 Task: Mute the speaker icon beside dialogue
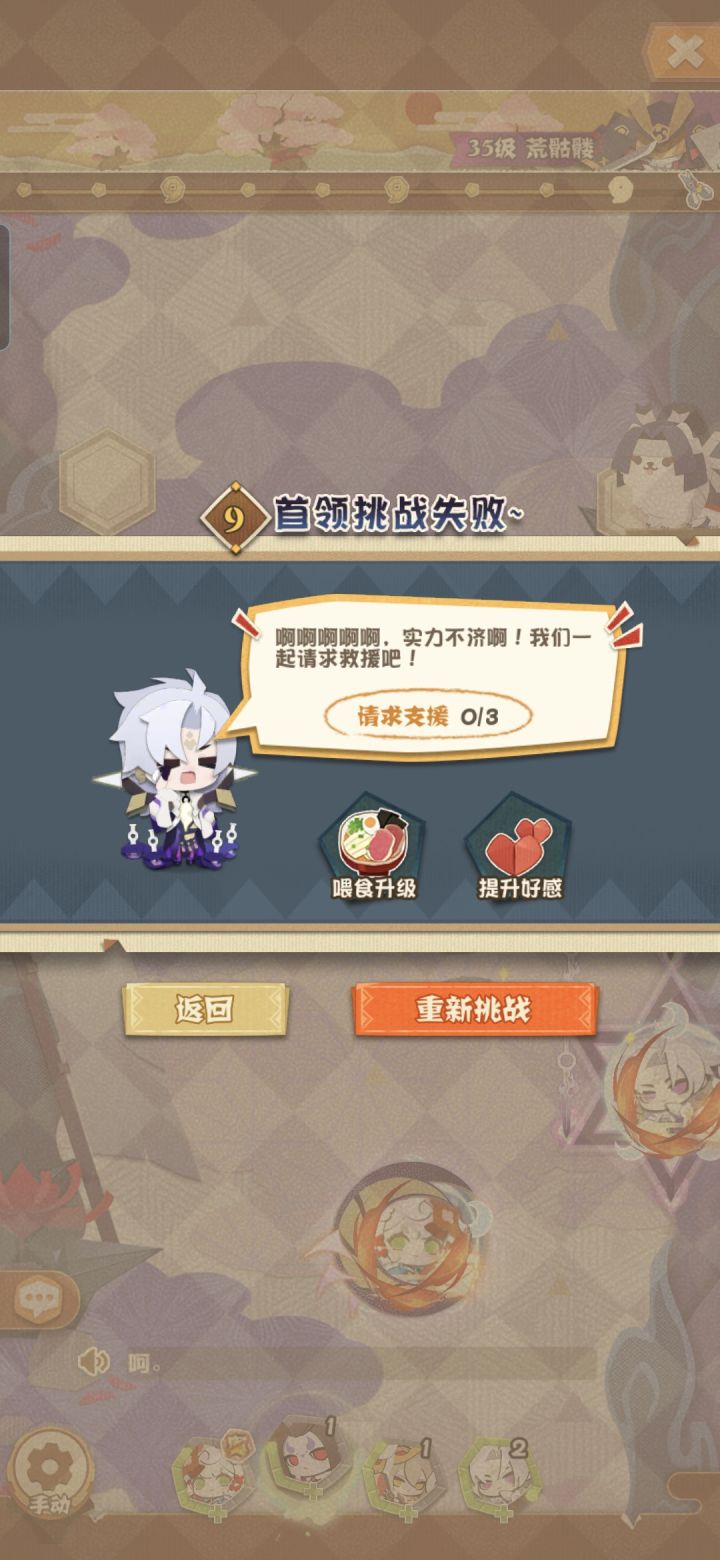[94, 1361]
